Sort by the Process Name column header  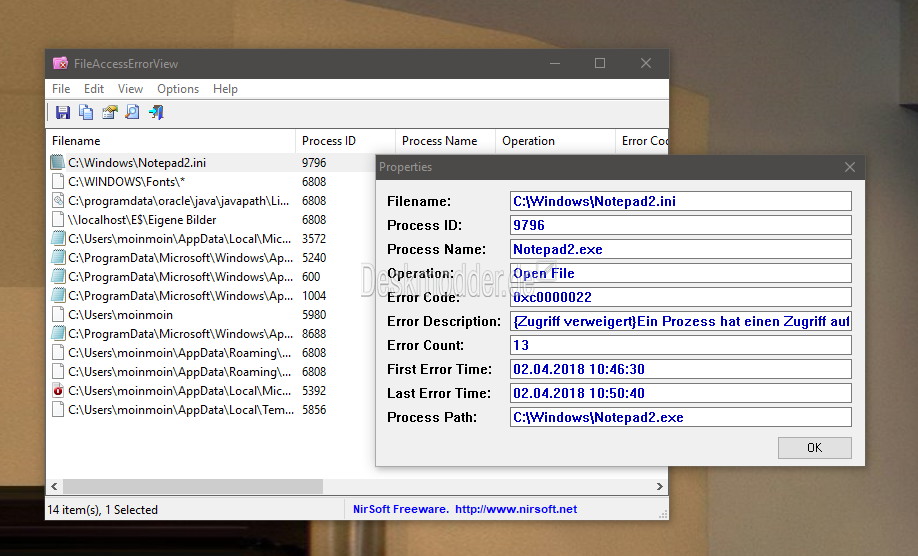click(x=445, y=141)
